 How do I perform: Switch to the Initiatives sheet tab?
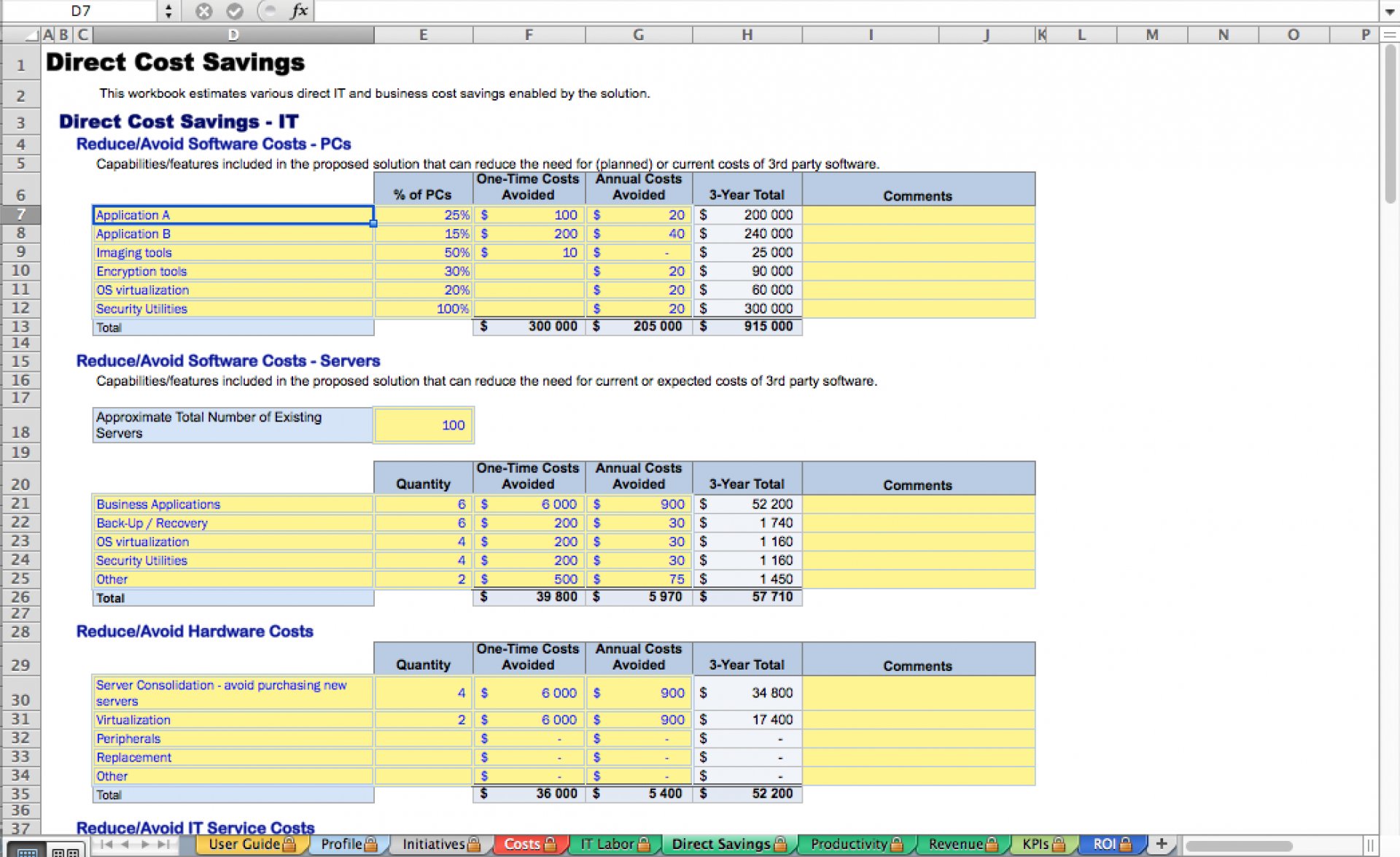click(x=440, y=845)
